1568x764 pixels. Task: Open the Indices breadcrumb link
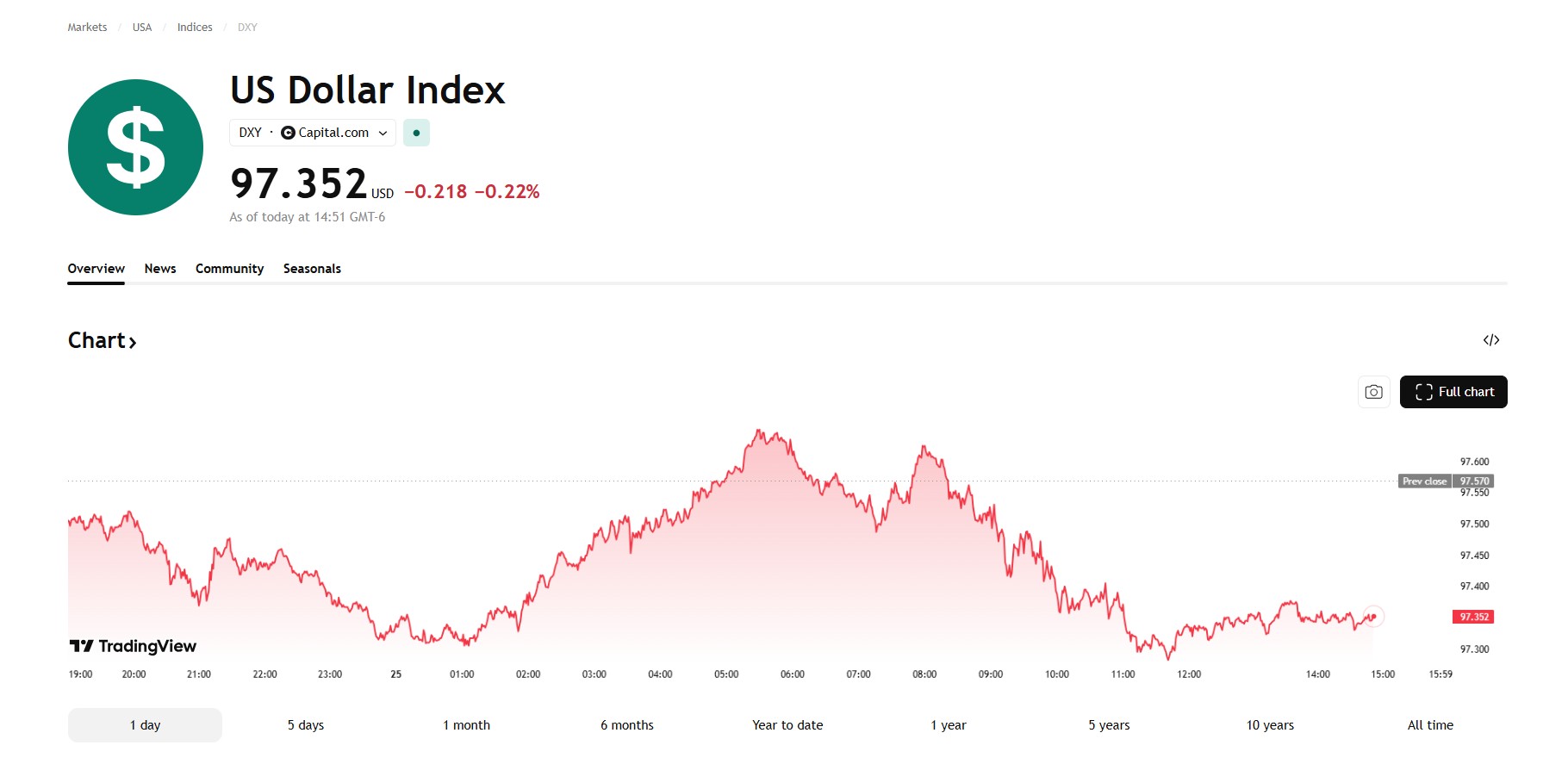click(195, 28)
